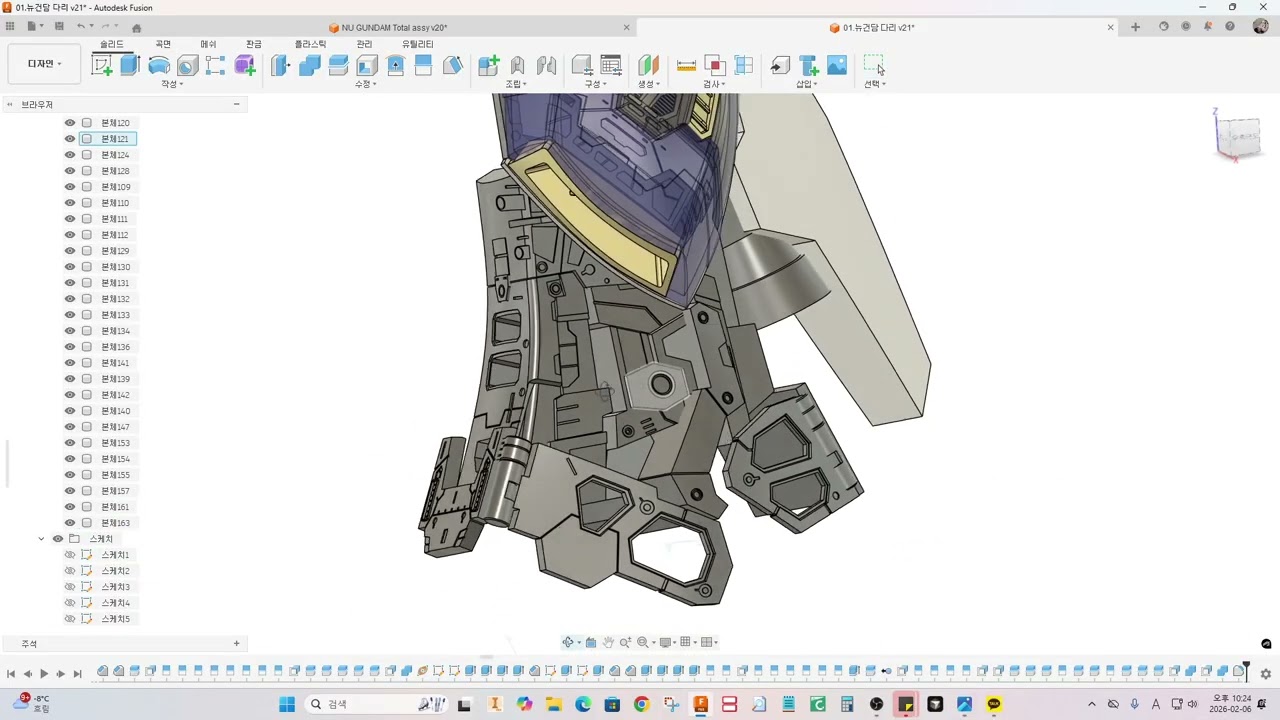Open the 판금 tab
This screenshot has height=720, width=1280.
coord(254,44)
